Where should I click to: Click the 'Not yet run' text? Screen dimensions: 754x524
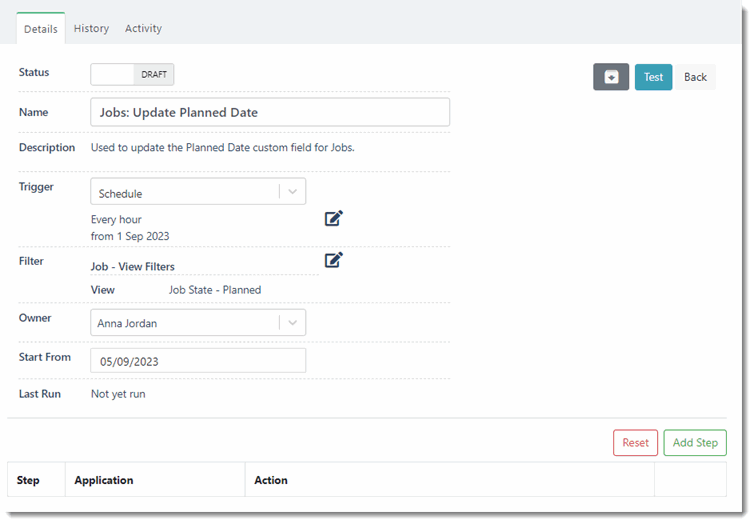[118, 394]
